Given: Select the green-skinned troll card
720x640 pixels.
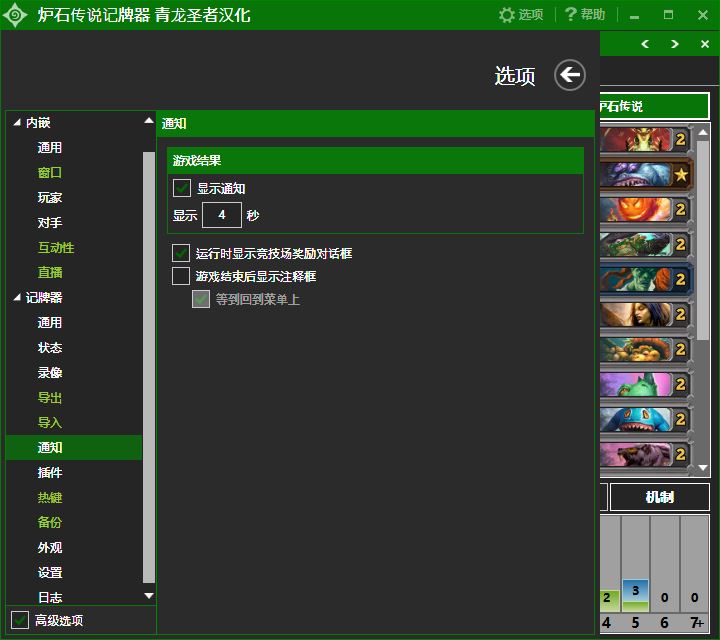Looking at the screenshot, I should point(646,279).
